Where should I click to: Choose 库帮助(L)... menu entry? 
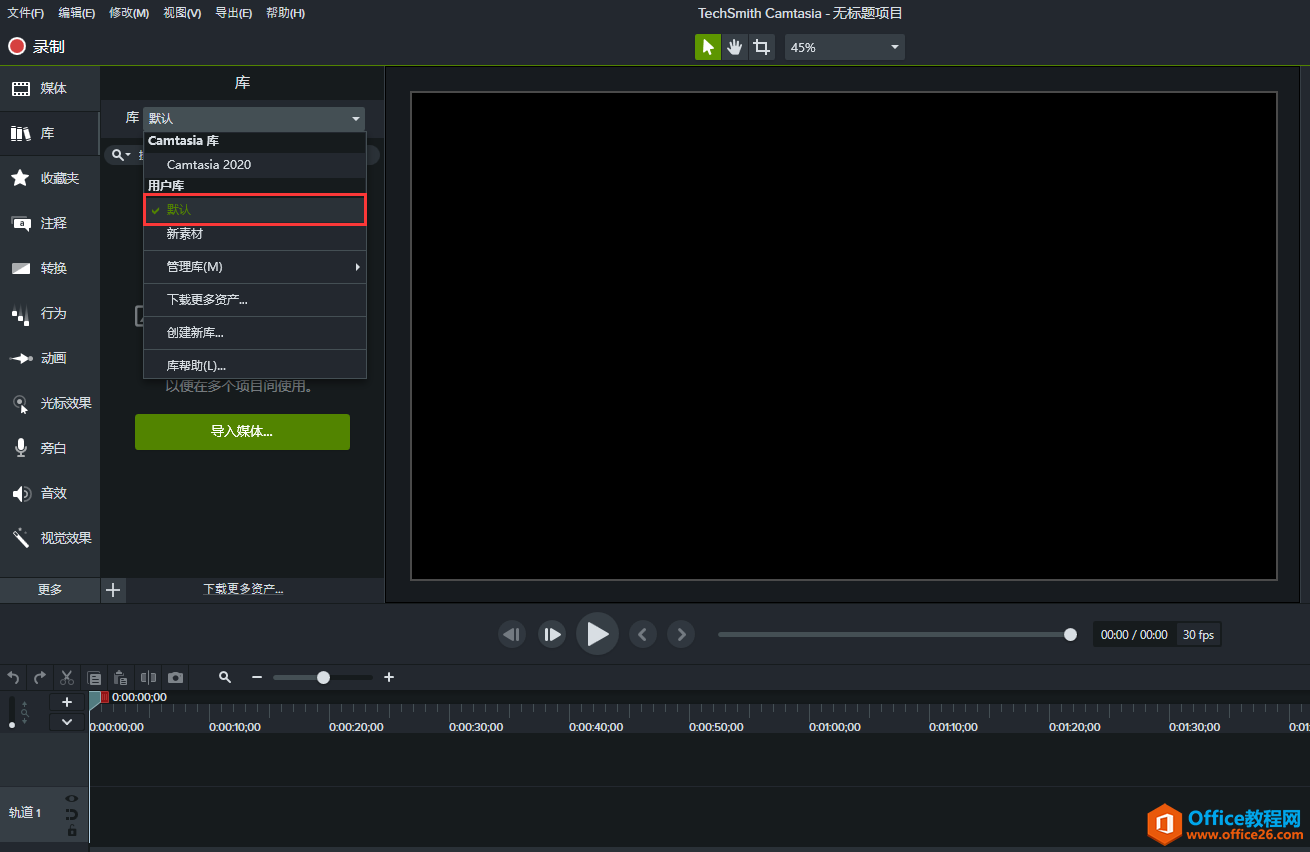(x=255, y=366)
